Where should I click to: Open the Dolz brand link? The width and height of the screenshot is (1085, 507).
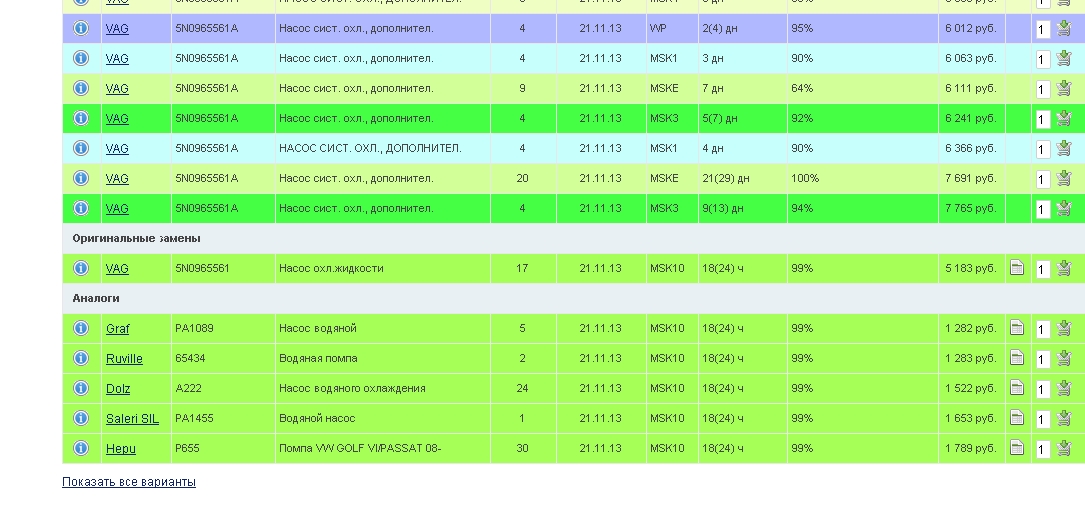[118, 389]
